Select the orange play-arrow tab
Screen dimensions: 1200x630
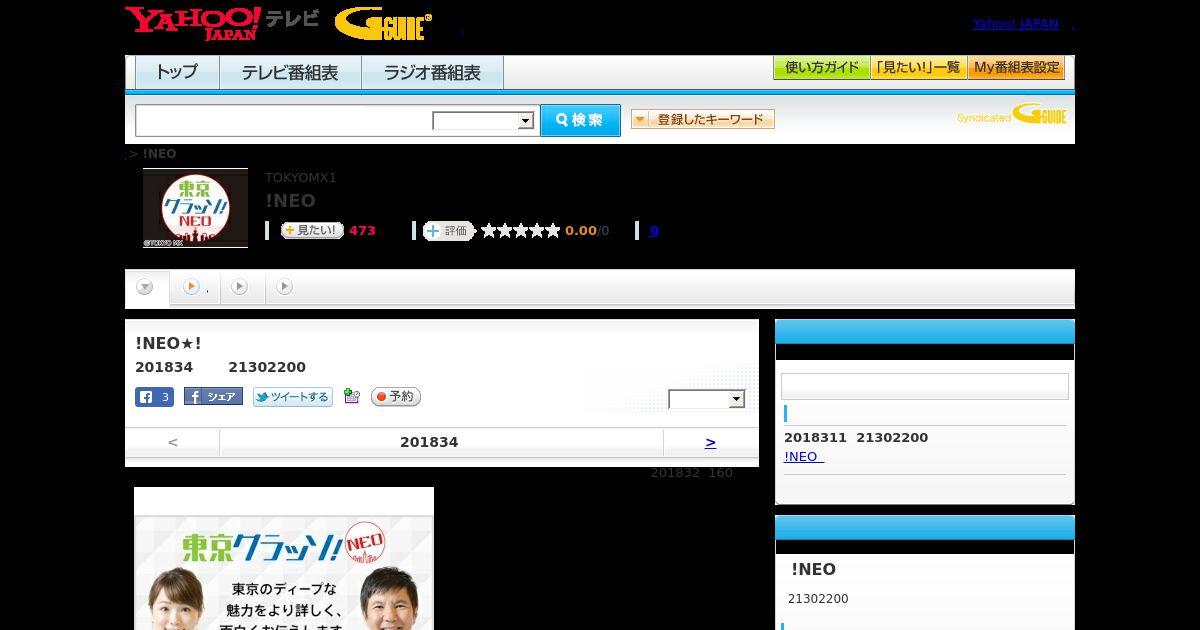click(195, 287)
